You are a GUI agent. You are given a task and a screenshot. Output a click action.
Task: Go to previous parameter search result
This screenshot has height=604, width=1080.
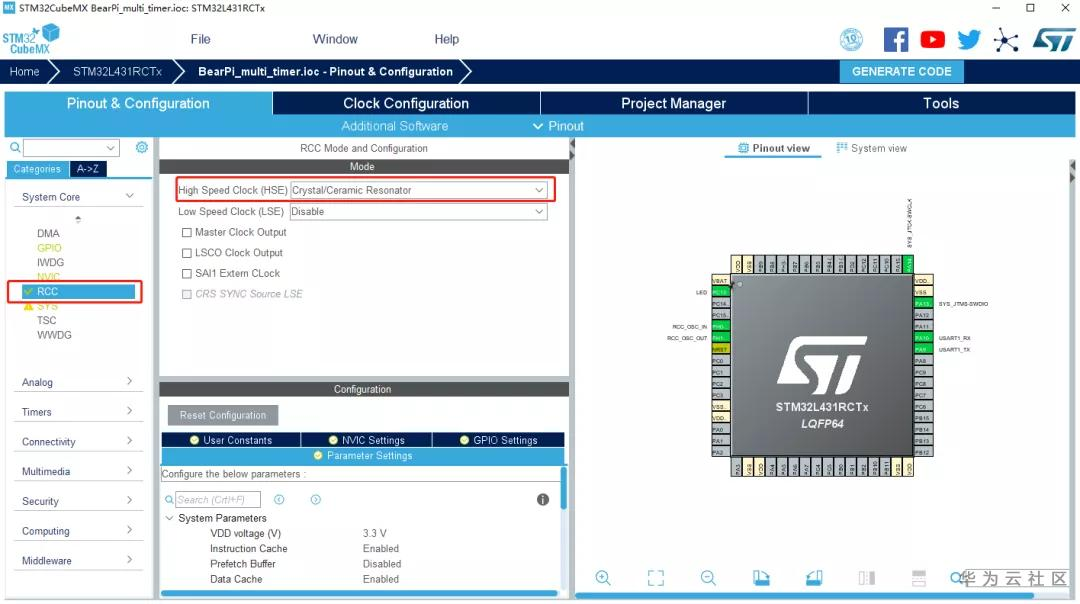click(x=279, y=499)
